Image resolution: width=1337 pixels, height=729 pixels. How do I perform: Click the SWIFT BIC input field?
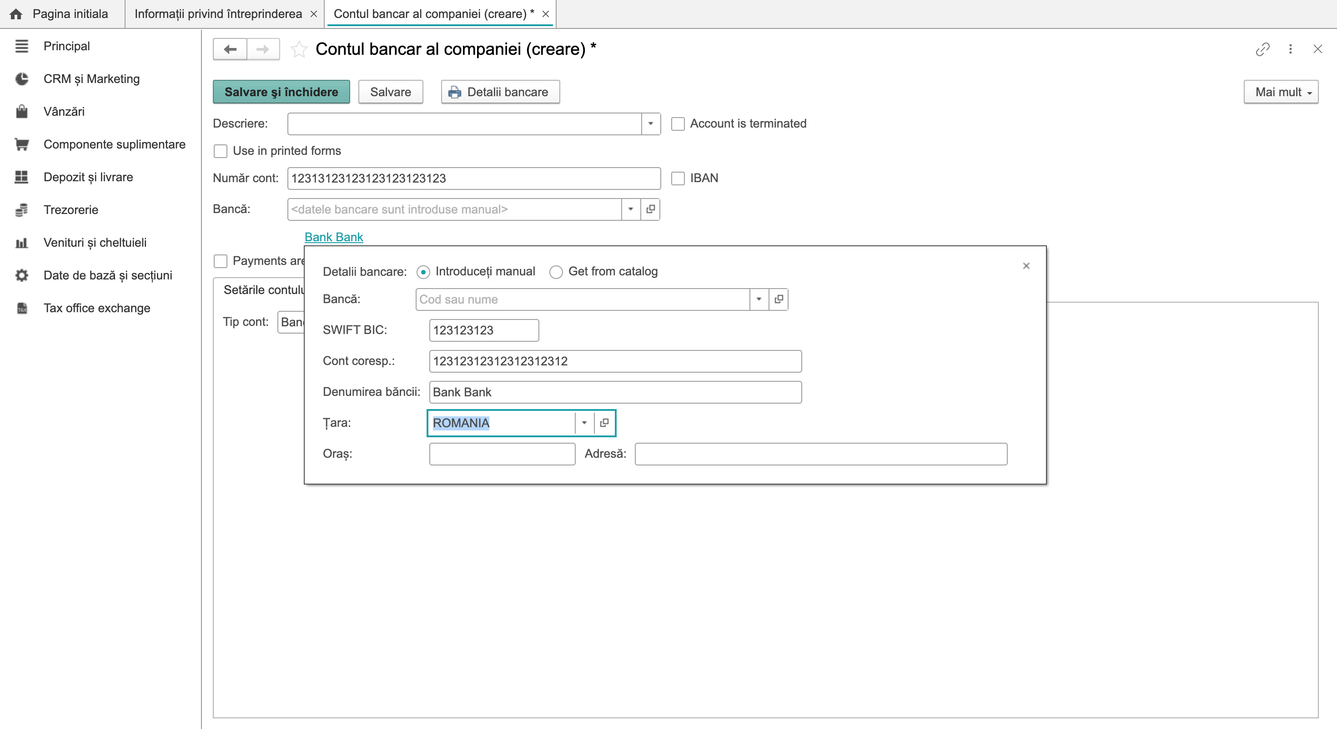tap(484, 330)
